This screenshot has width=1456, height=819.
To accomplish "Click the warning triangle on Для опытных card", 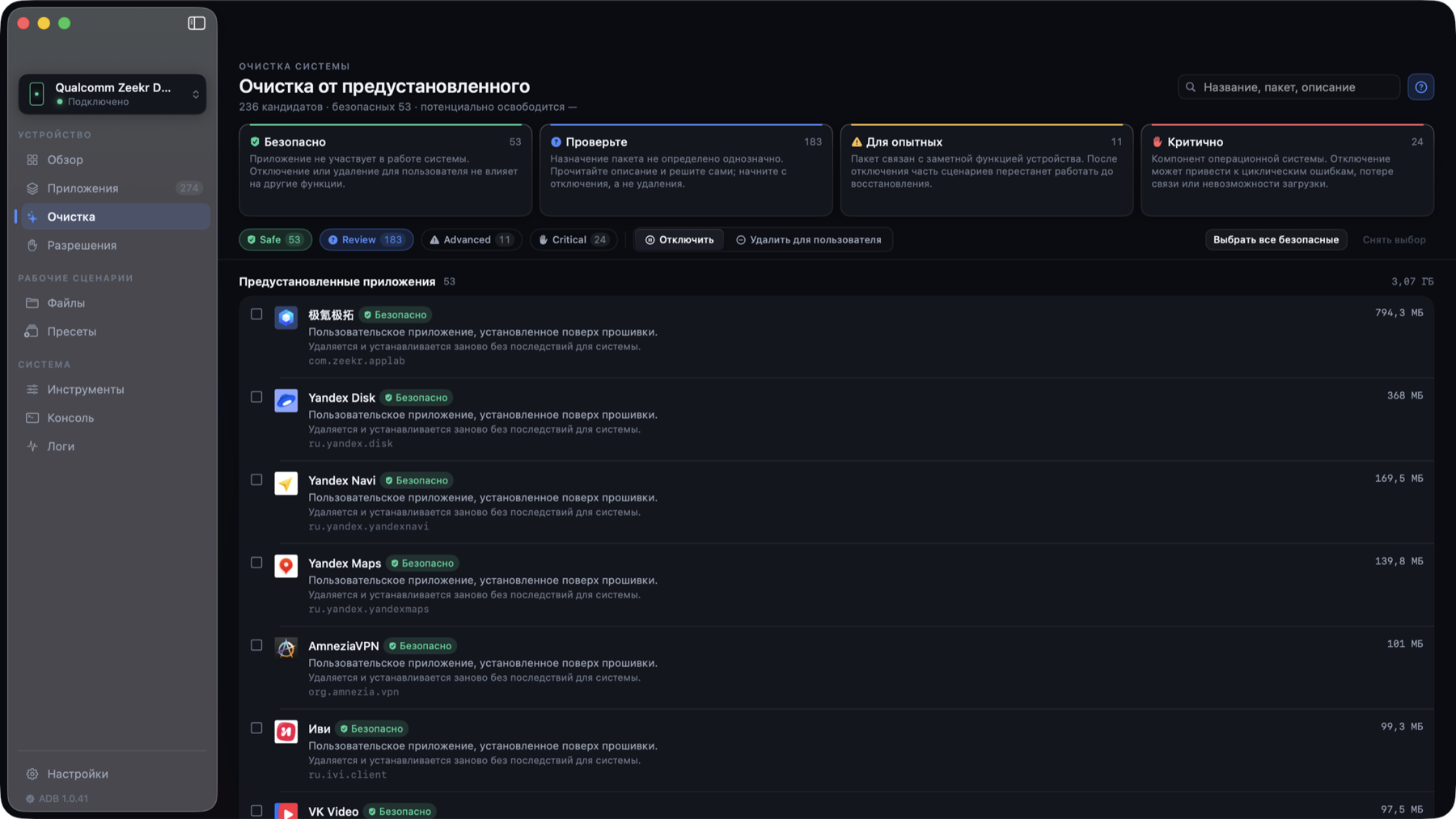I will [x=857, y=142].
